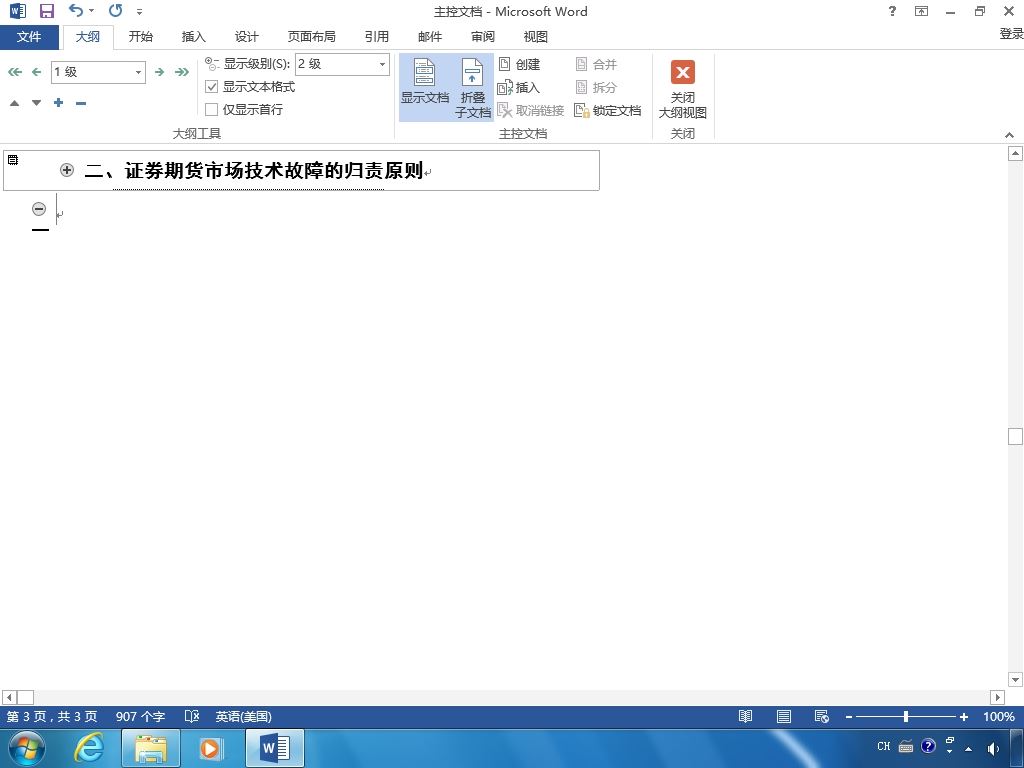Open the 审阅 ribbon tab
The image size is (1024, 768).
(483, 37)
